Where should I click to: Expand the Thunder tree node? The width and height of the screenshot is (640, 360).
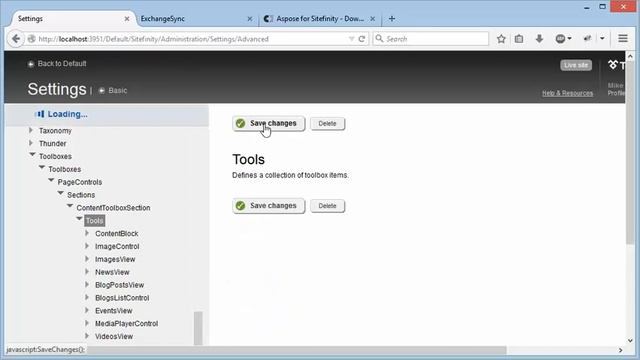(x=31, y=143)
